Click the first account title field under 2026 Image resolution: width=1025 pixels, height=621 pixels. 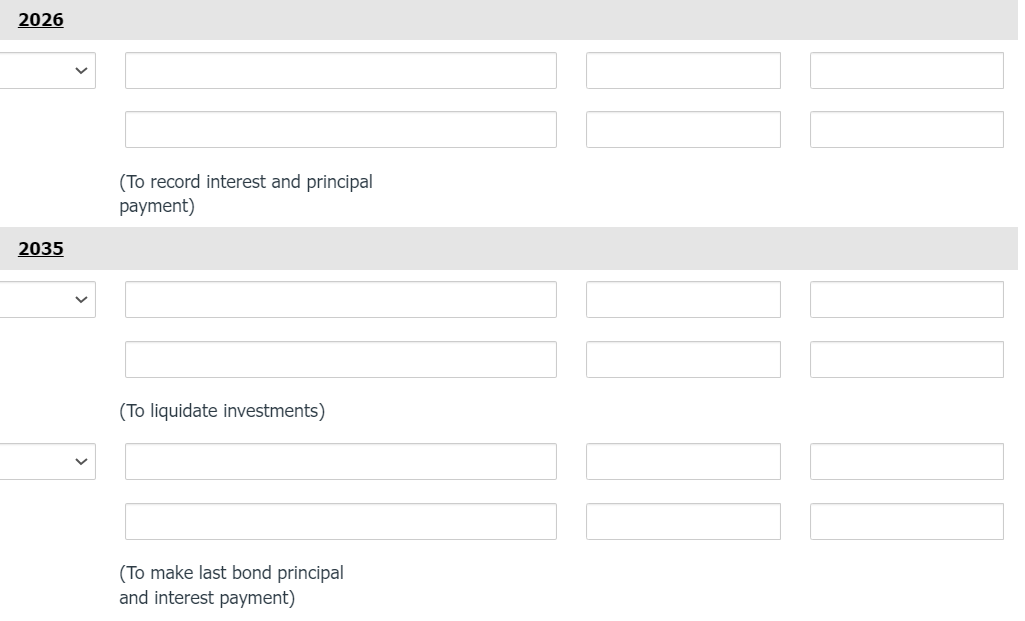(340, 70)
